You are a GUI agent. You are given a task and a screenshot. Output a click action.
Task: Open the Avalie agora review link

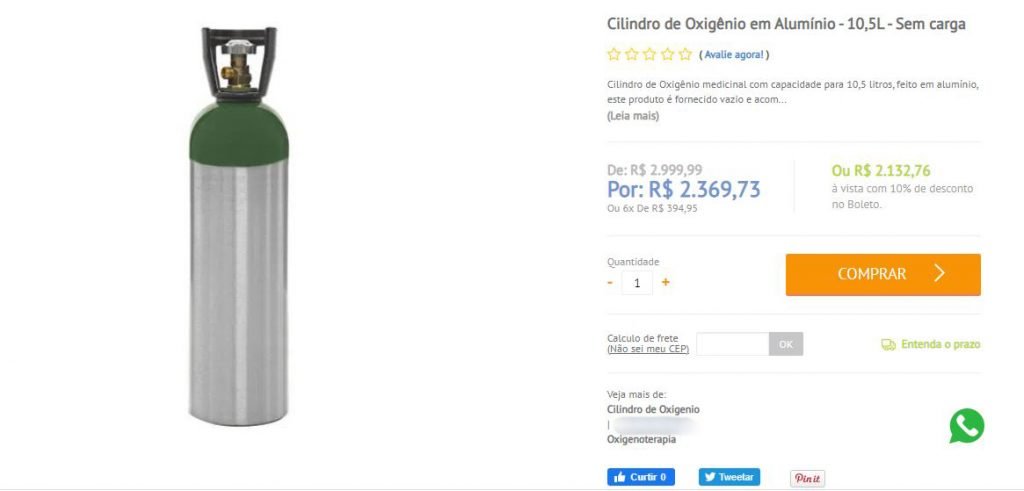(734, 55)
